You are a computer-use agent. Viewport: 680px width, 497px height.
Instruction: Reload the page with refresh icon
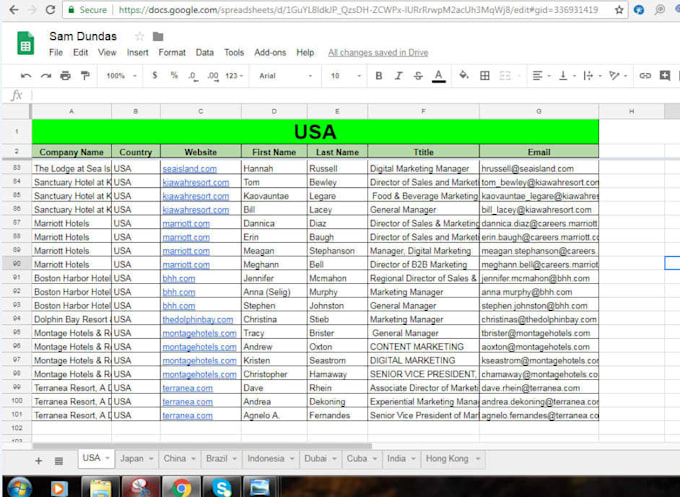(x=50, y=10)
